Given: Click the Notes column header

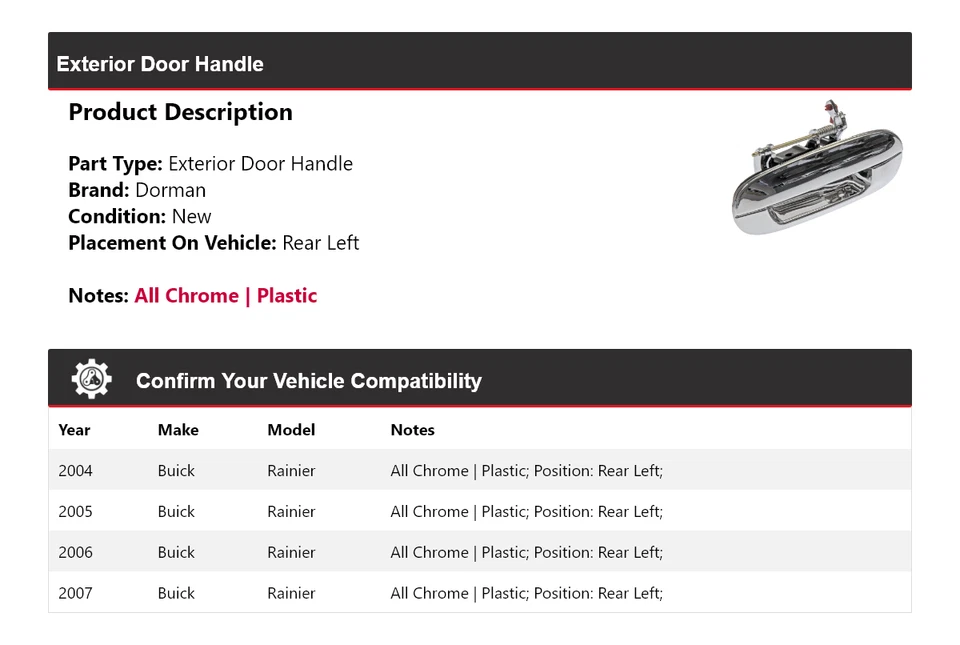Looking at the screenshot, I should click(412, 430).
